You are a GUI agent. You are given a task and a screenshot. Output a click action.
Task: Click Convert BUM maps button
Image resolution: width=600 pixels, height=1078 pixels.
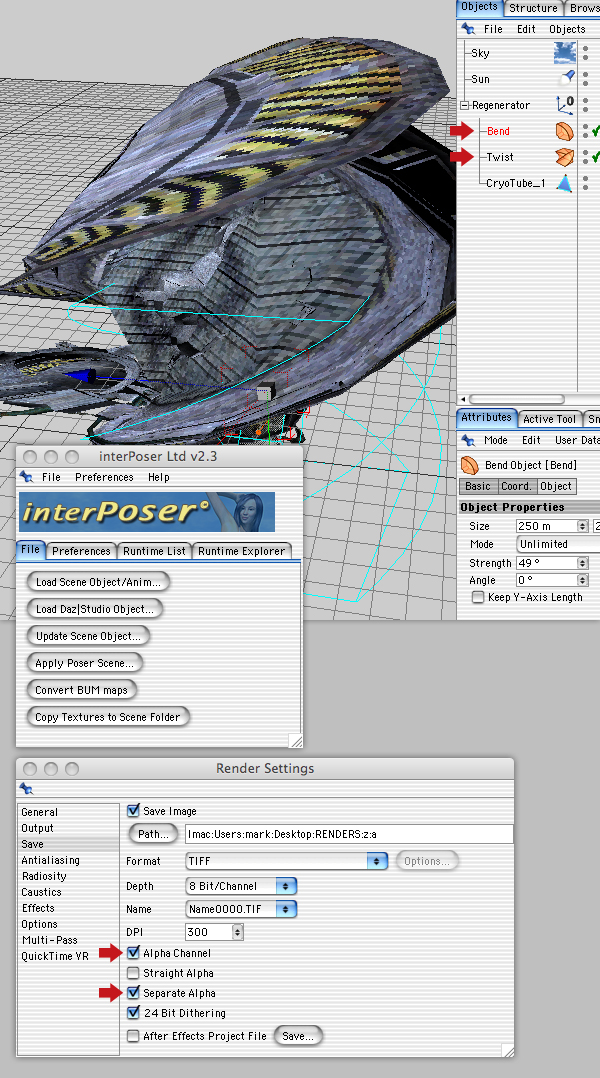click(82, 690)
